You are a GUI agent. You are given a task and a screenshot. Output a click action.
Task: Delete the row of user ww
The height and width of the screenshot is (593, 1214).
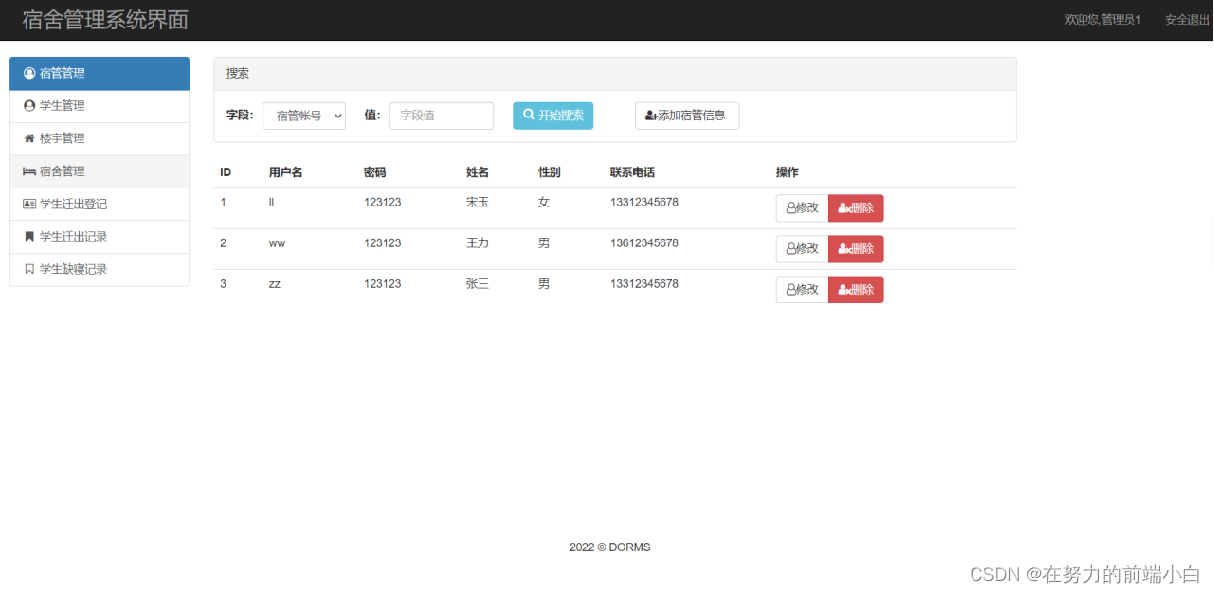click(x=856, y=249)
